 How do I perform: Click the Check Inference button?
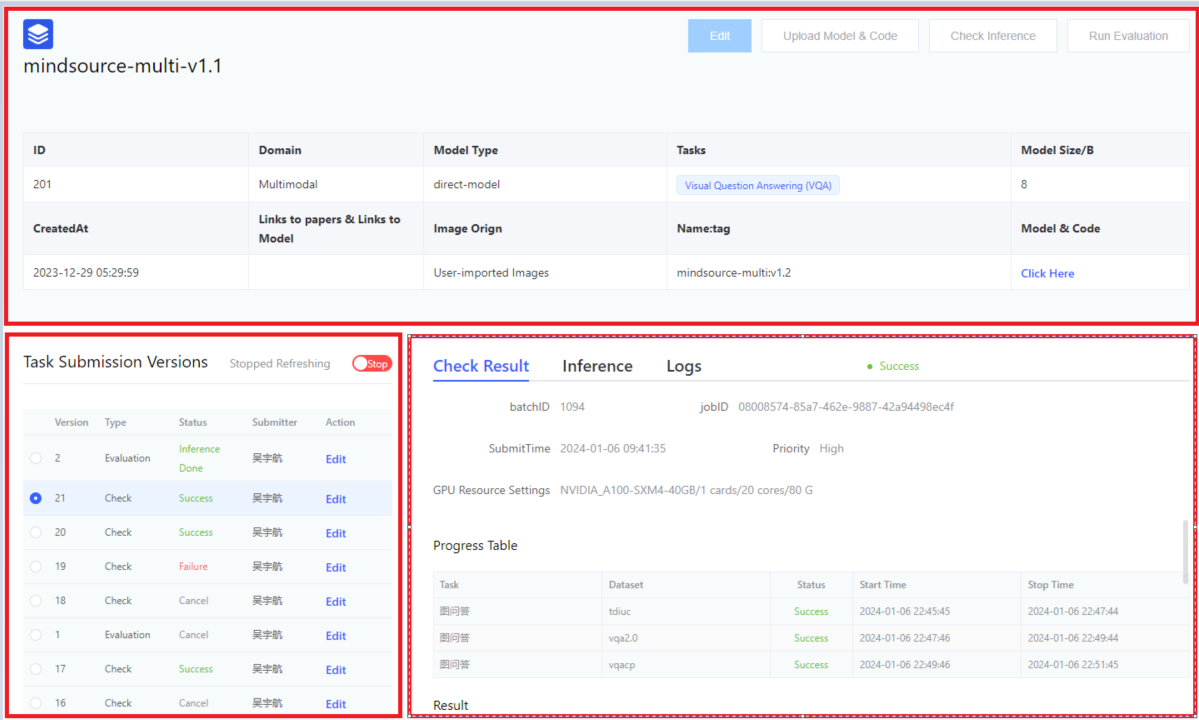tap(992, 36)
